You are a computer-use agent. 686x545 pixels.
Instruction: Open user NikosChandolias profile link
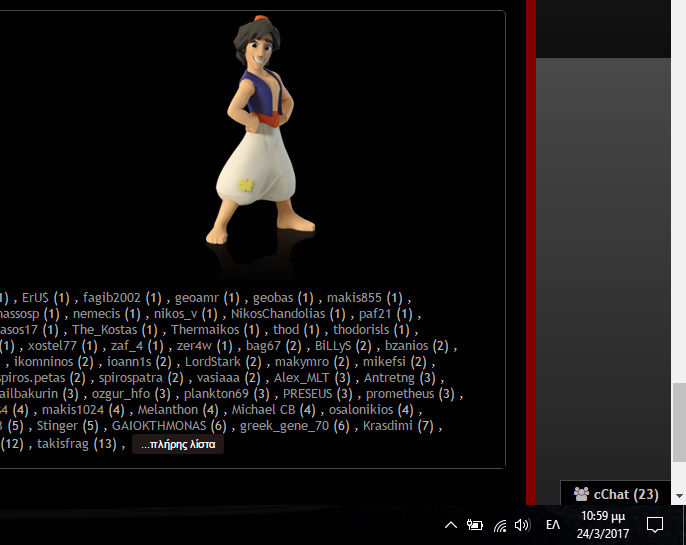278,314
